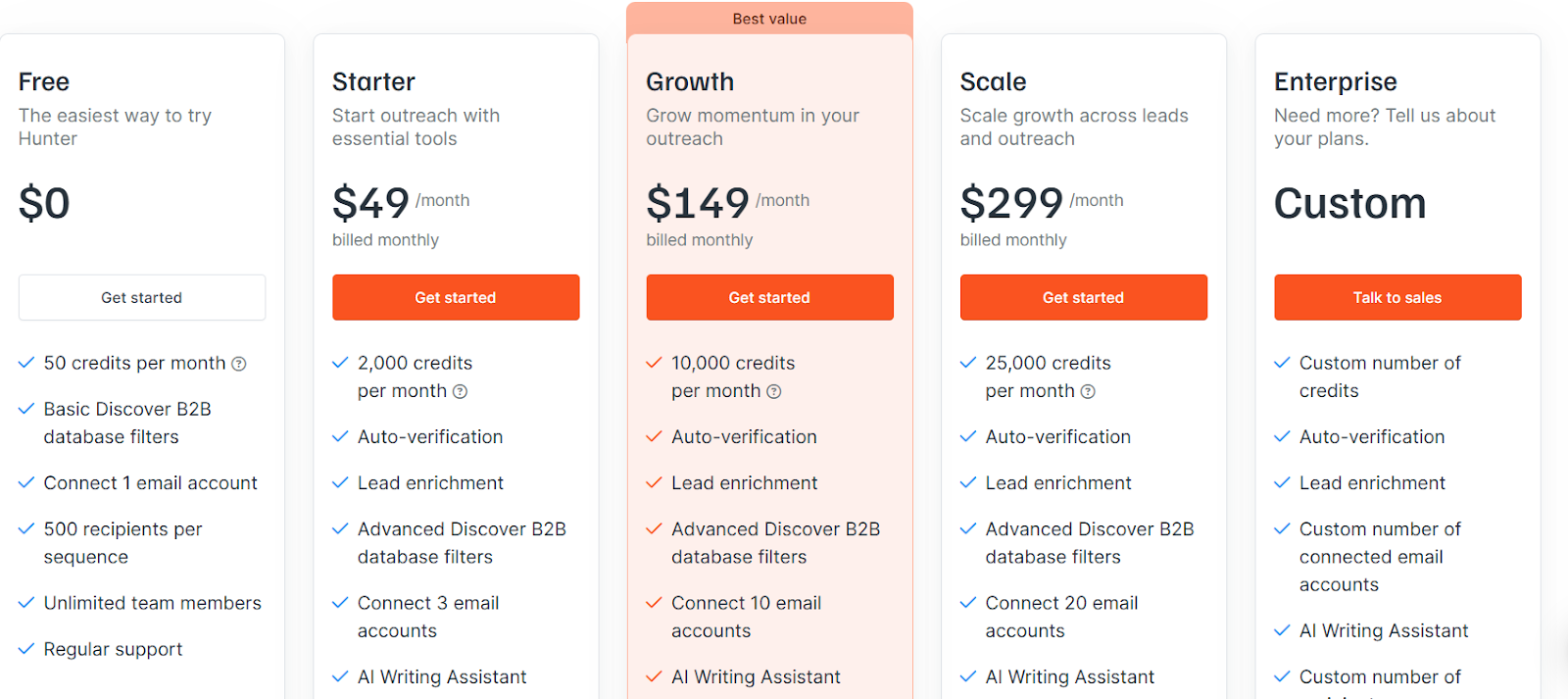Click Talk to sales for Enterprise

pyautogui.click(x=1396, y=297)
